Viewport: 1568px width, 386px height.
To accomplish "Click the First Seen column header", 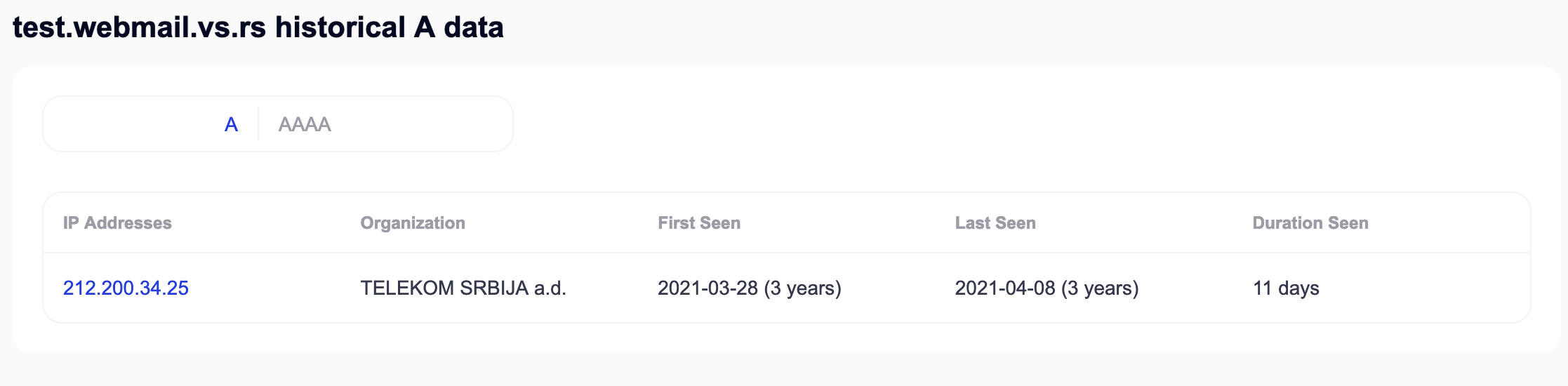I will [699, 222].
